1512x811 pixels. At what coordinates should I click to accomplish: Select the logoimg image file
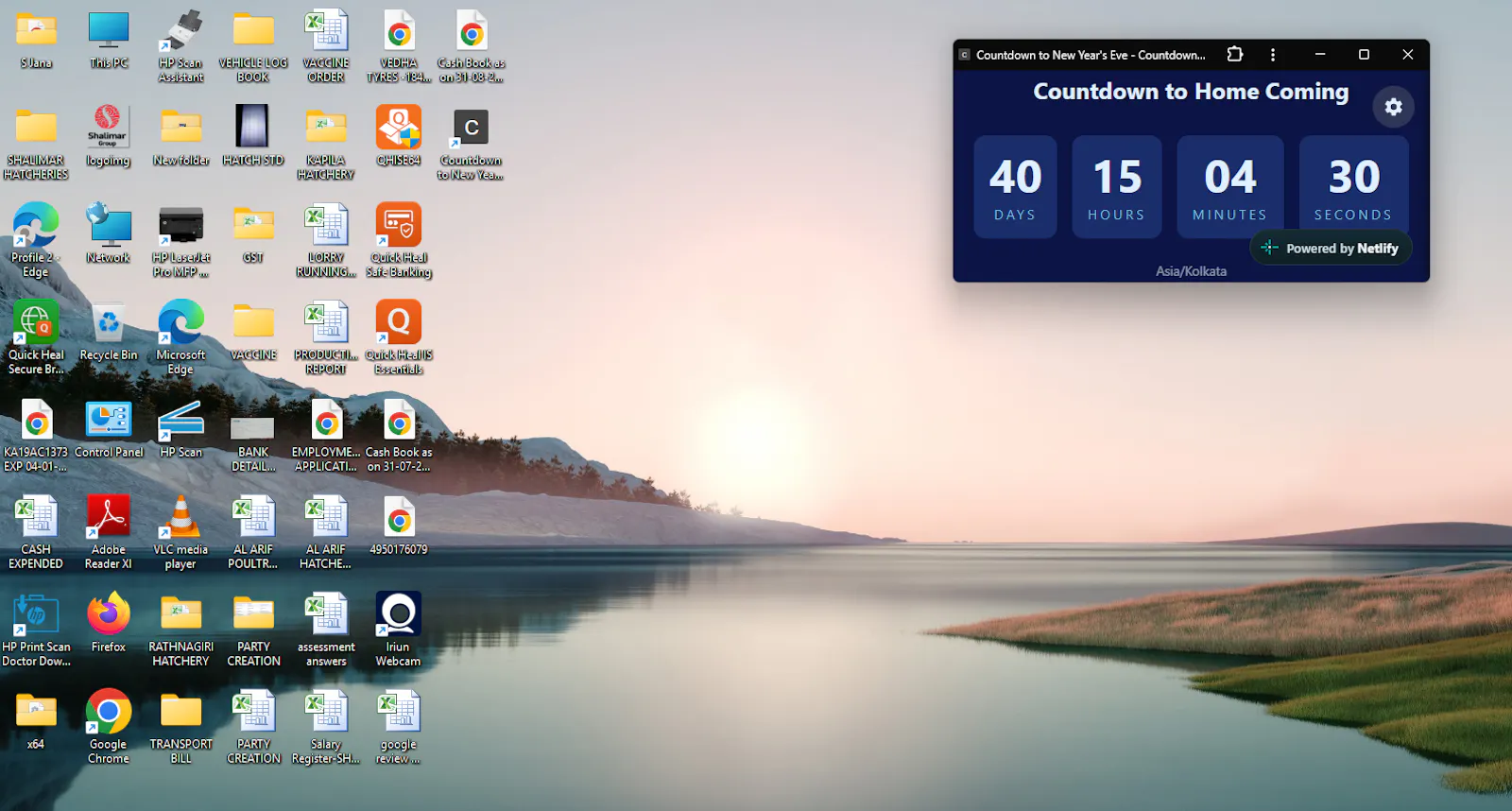[x=109, y=138]
